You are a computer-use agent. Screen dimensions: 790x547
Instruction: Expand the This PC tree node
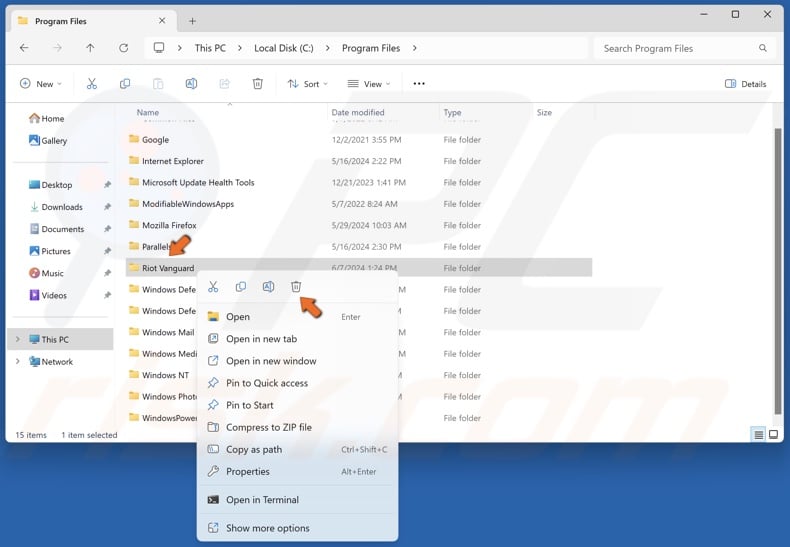coord(17,340)
